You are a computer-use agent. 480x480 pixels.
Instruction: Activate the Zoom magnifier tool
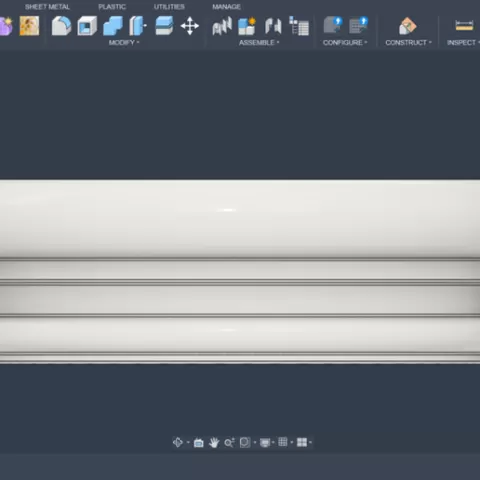pos(229,443)
